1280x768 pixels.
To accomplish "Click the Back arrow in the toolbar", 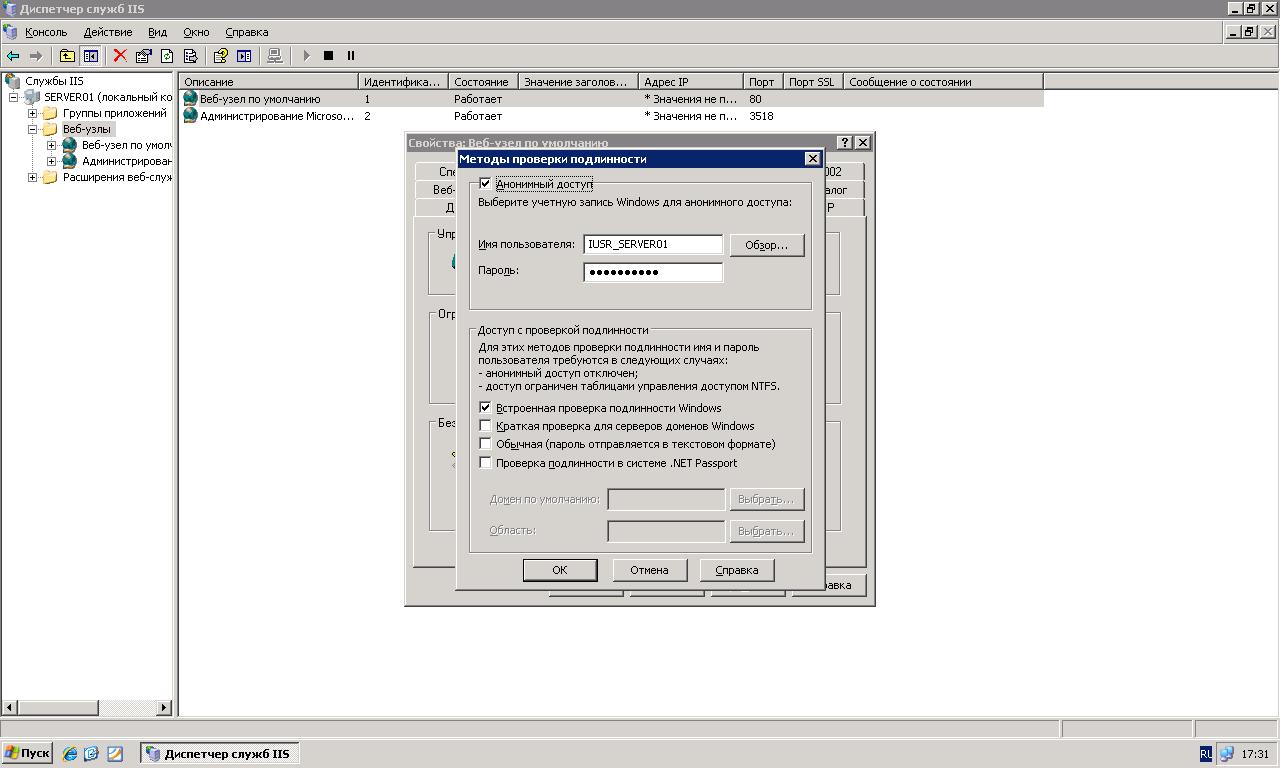I will coord(13,56).
